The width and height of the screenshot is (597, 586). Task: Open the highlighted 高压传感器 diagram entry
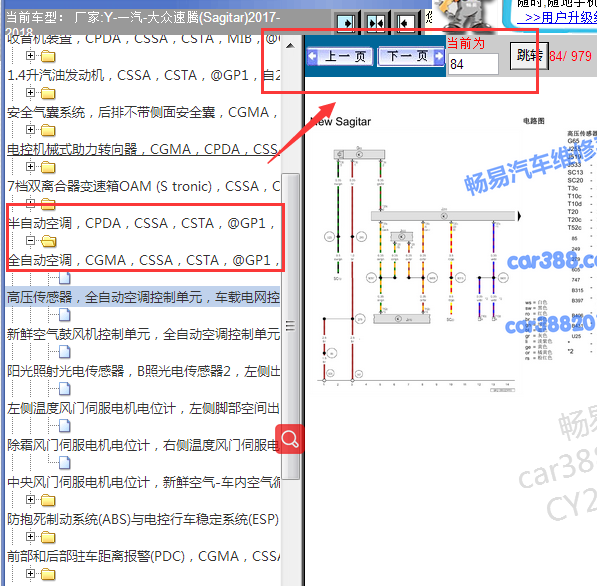tap(144, 297)
